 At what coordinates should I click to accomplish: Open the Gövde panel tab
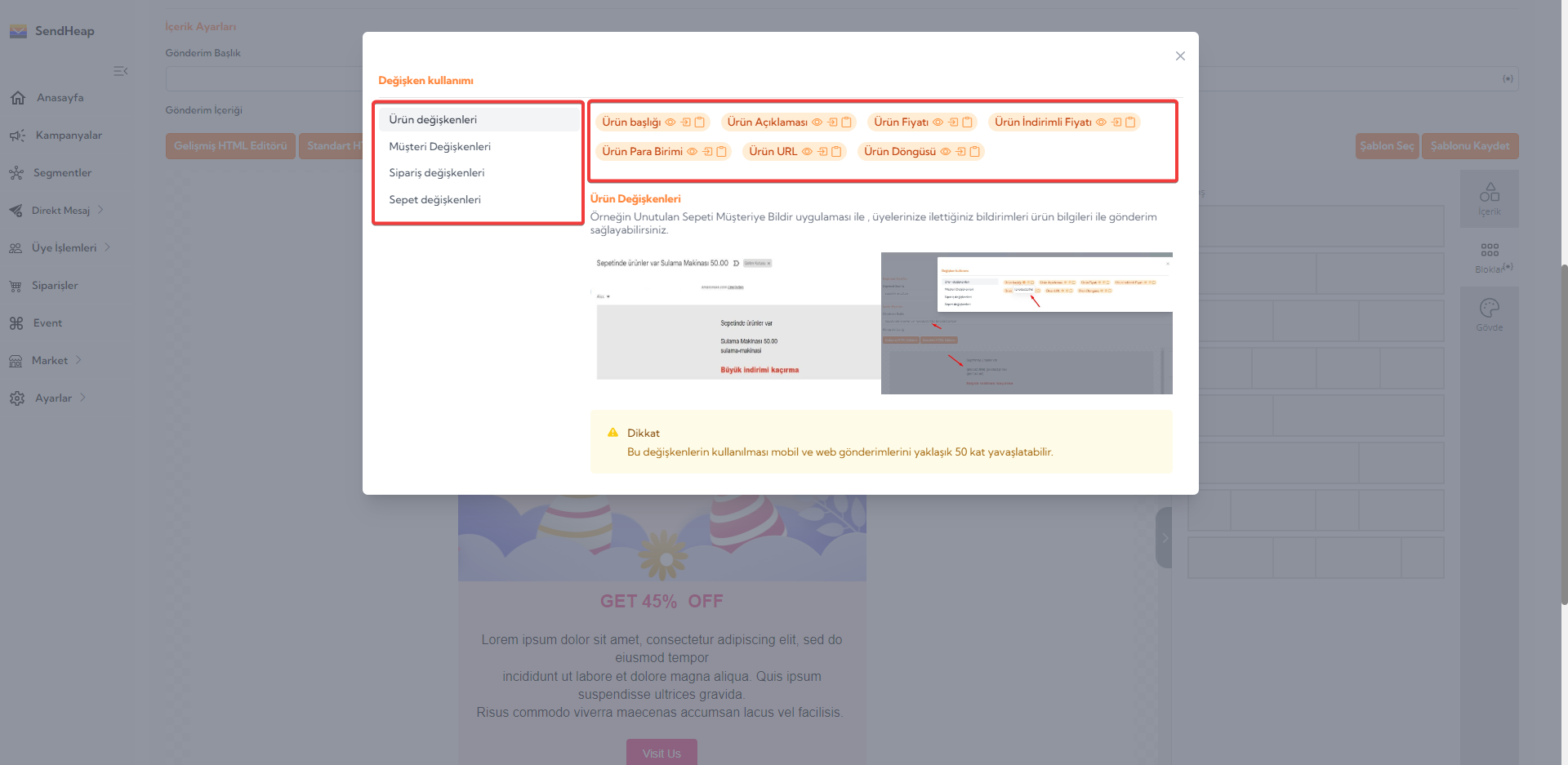coord(1490,315)
